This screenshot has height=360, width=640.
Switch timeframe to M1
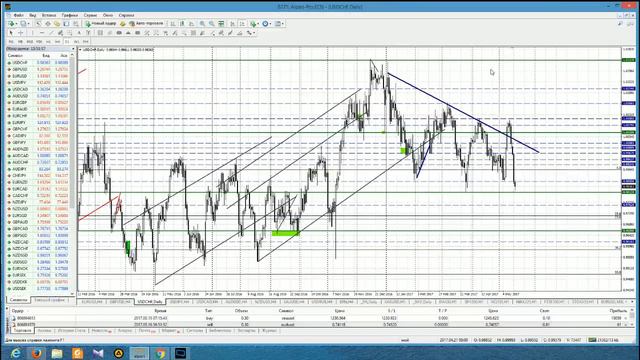(x=11, y=42)
